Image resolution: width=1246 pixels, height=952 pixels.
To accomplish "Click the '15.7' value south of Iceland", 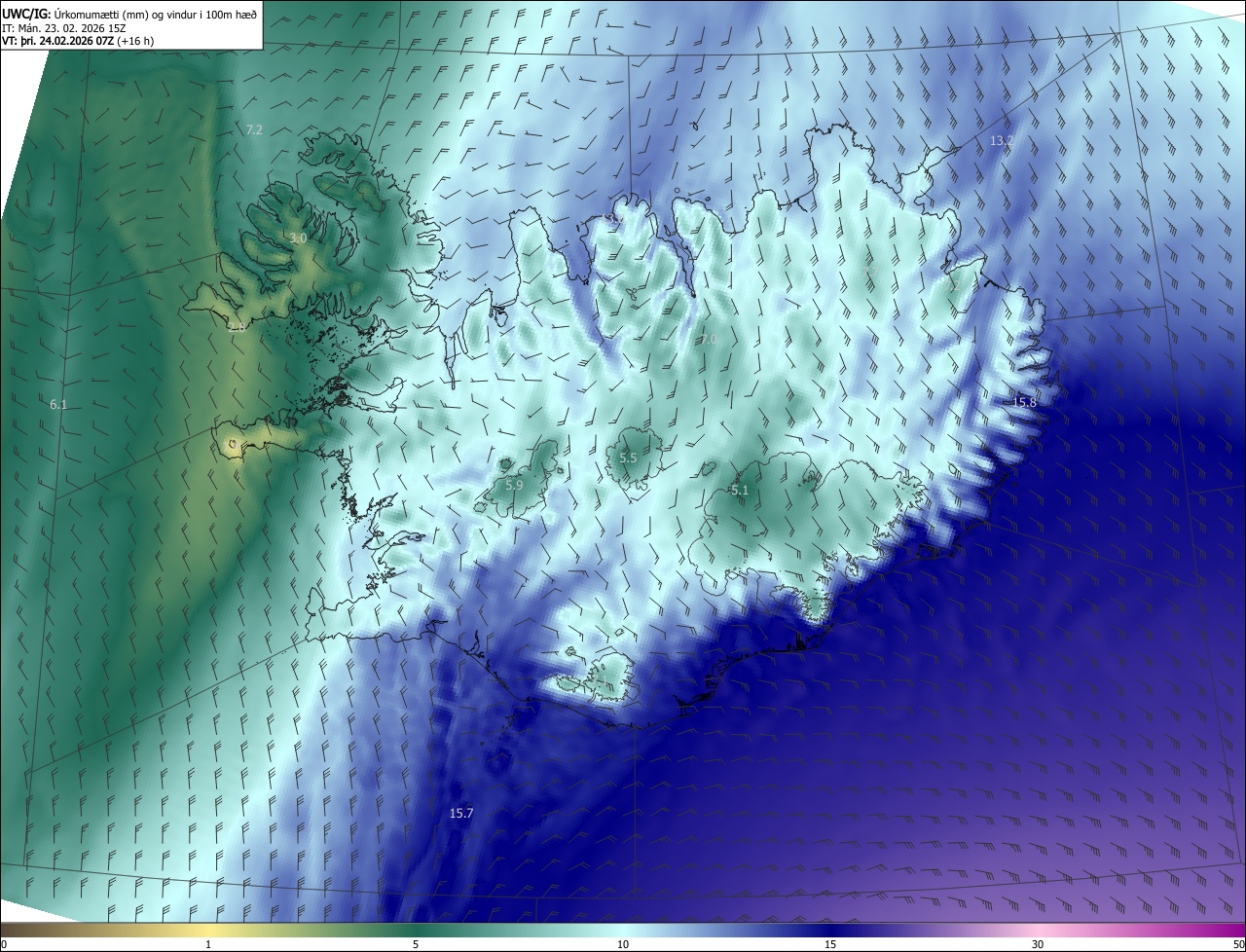I will [x=461, y=813].
